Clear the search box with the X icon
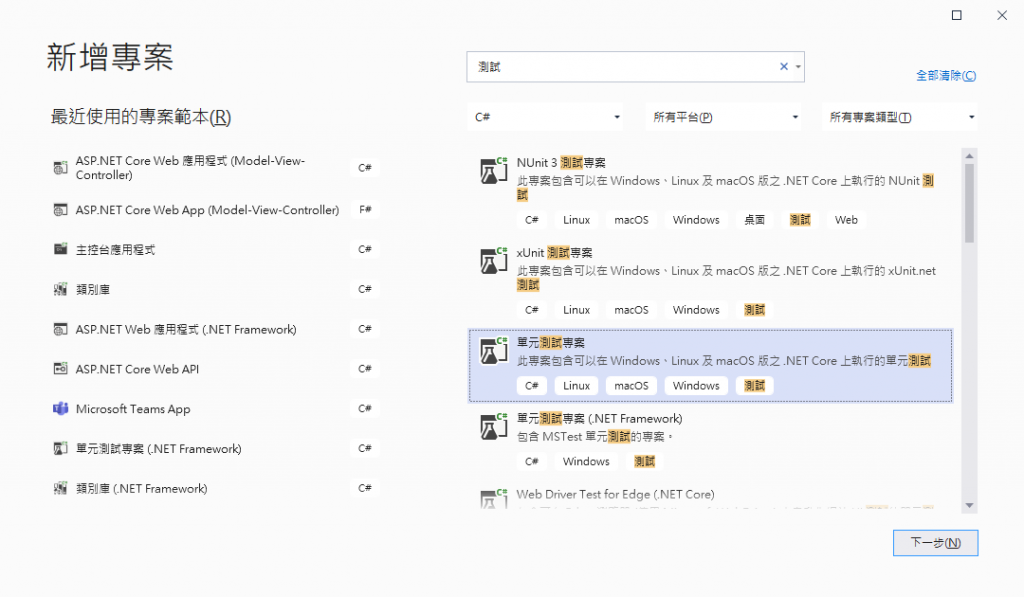The width and height of the screenshot is (1024, 597). pyautogui.click(x=784, y=67)
